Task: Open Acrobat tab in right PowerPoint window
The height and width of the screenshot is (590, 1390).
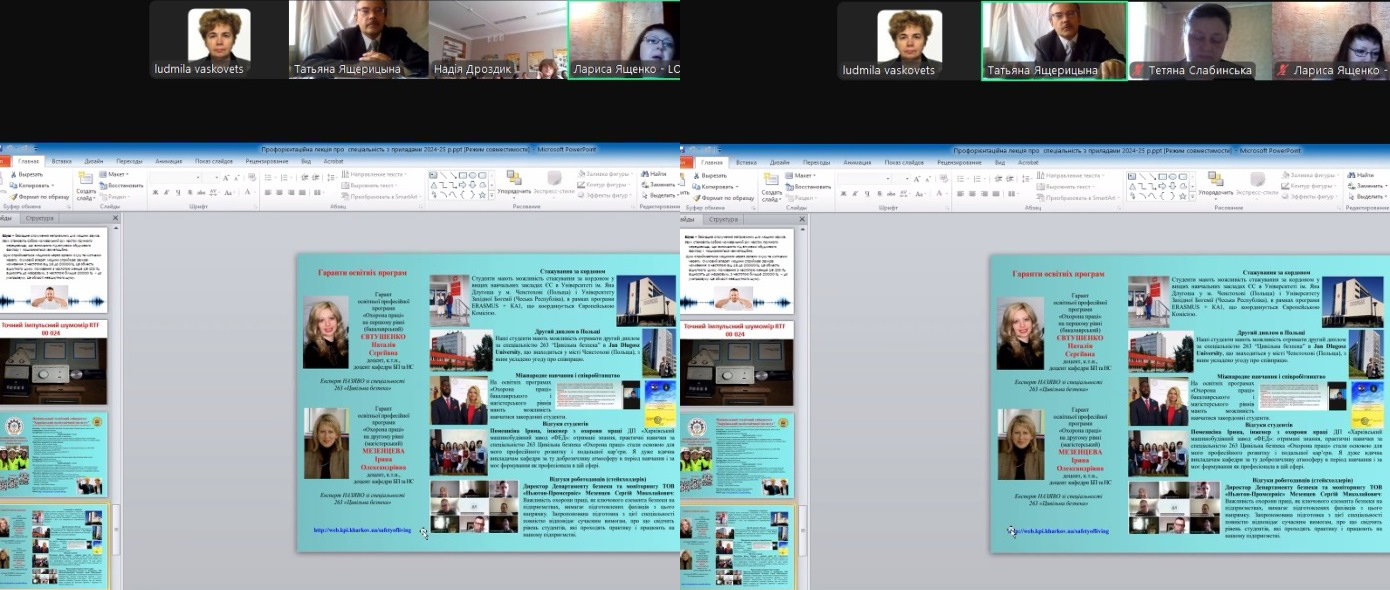Action: pos(1028,162)
